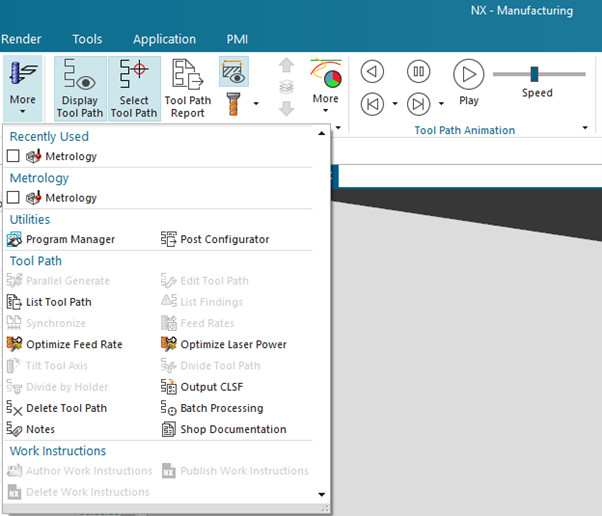Open the Application tab

(164, 39)
